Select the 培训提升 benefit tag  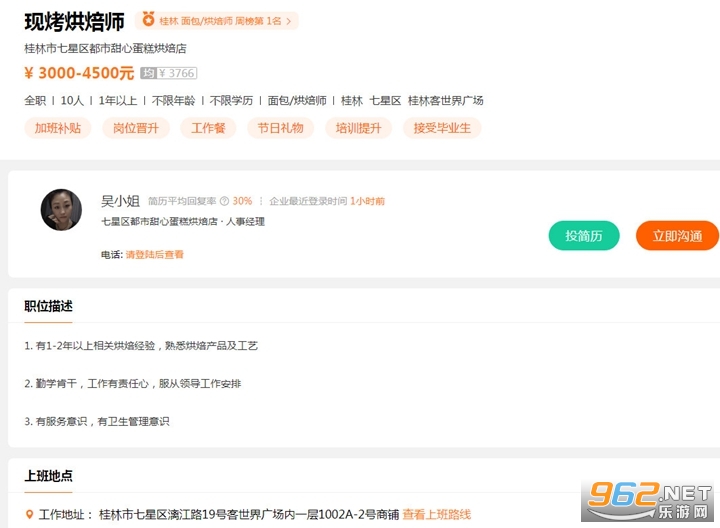click(359, 128)
